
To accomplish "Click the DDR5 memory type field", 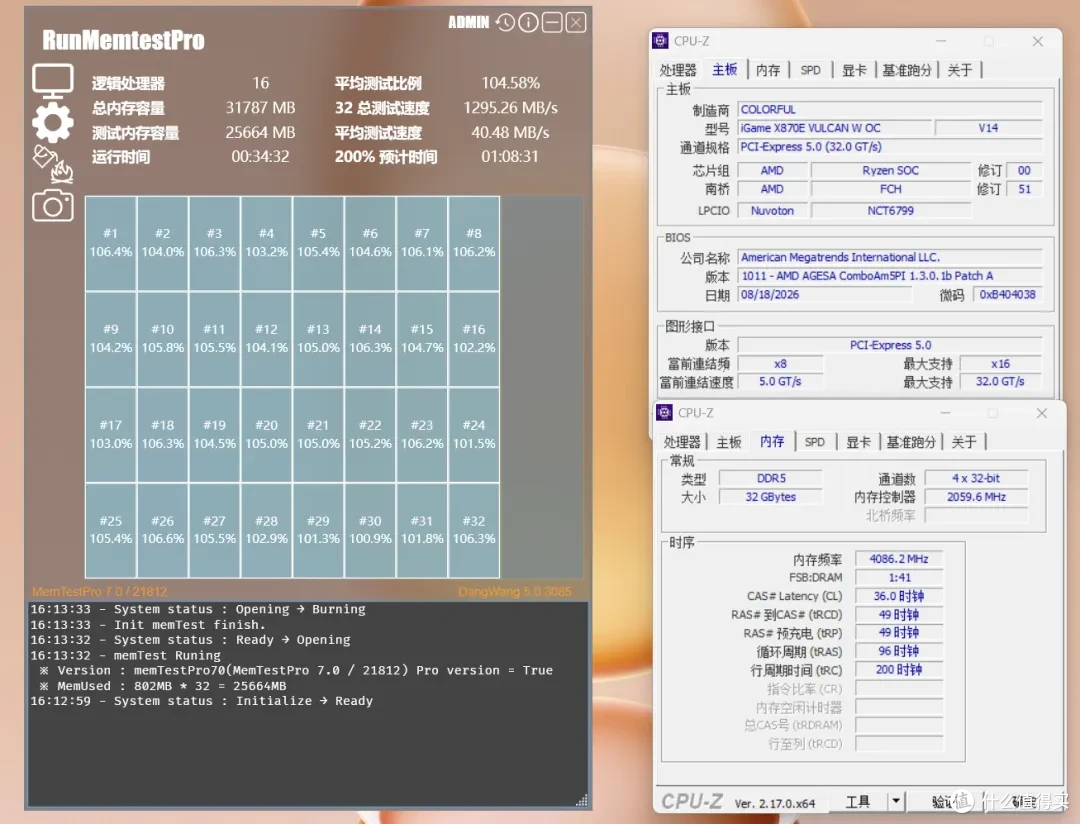I will tap(771, 478).
